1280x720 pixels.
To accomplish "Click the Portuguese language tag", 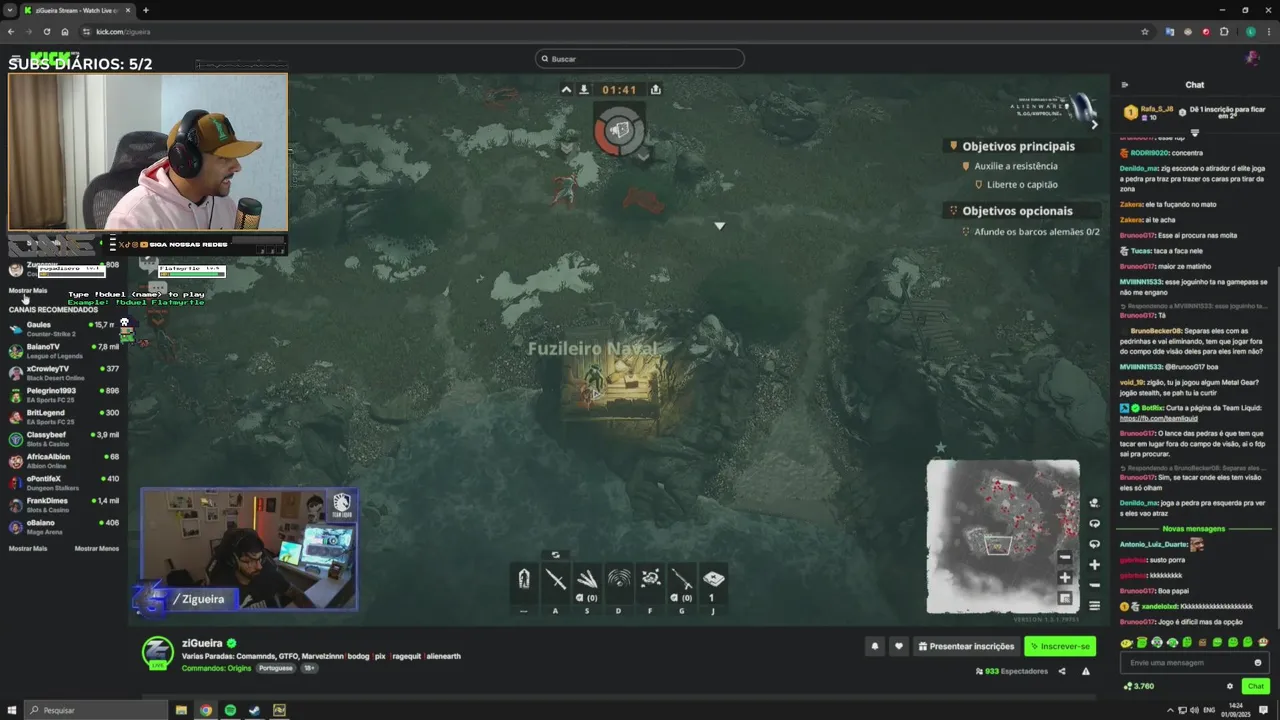I will [276, 668].
